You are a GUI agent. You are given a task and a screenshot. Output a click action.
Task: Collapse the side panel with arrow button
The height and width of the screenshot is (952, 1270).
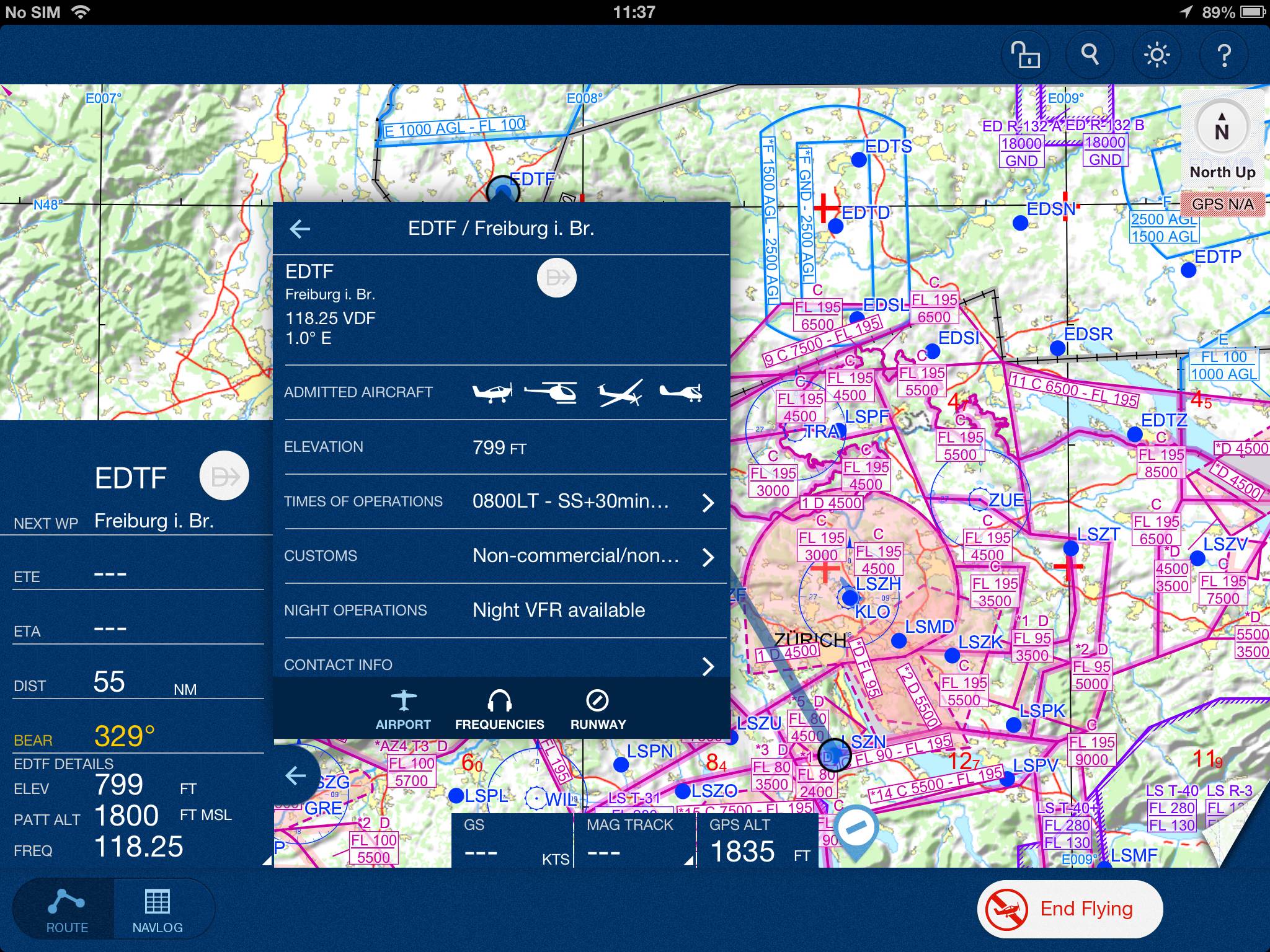pos(296,775)
